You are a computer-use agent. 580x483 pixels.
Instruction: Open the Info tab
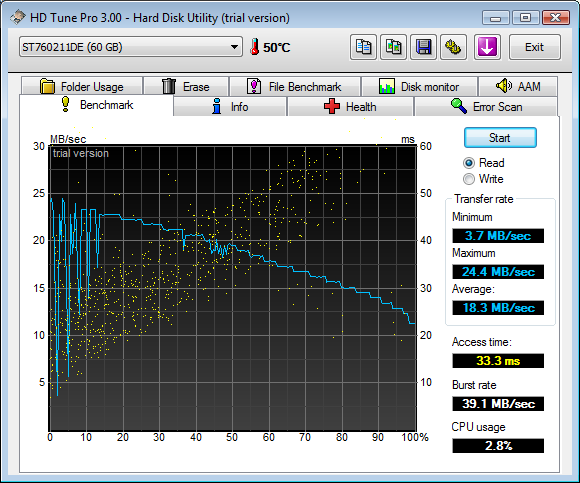pos(230,107)
